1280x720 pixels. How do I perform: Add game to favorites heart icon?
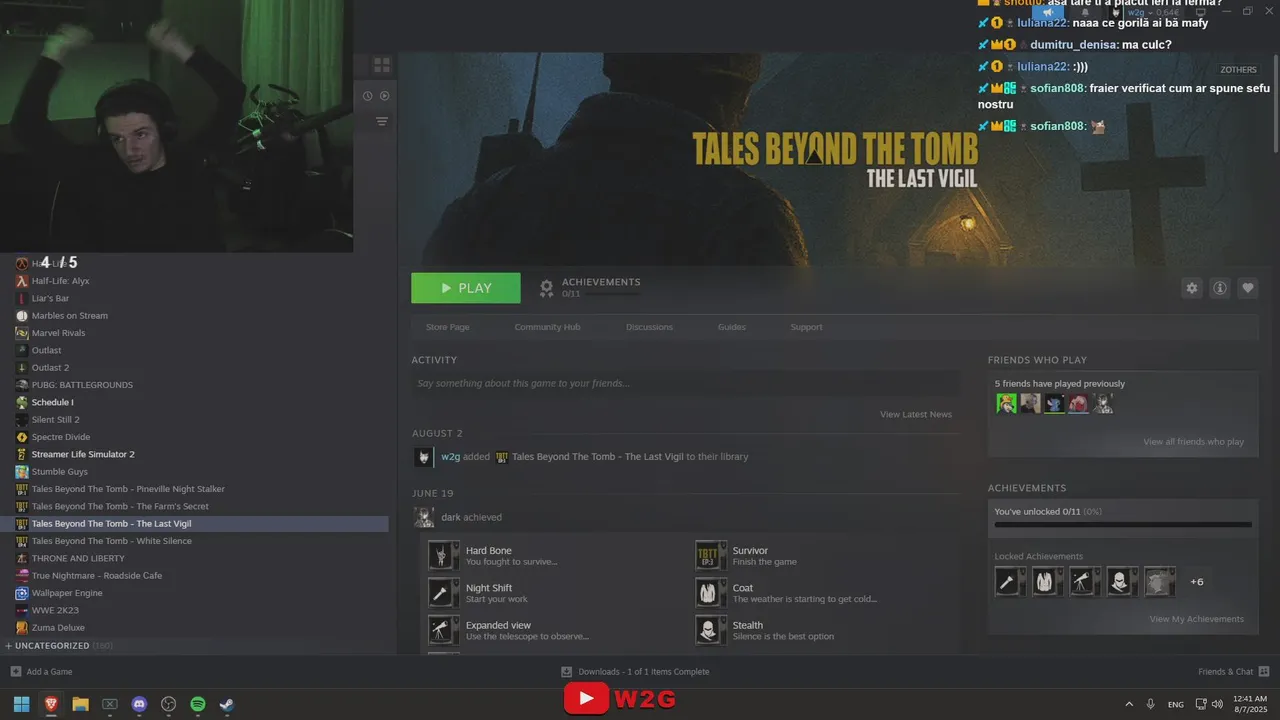pyautogui.click(x=1248, y=288)
